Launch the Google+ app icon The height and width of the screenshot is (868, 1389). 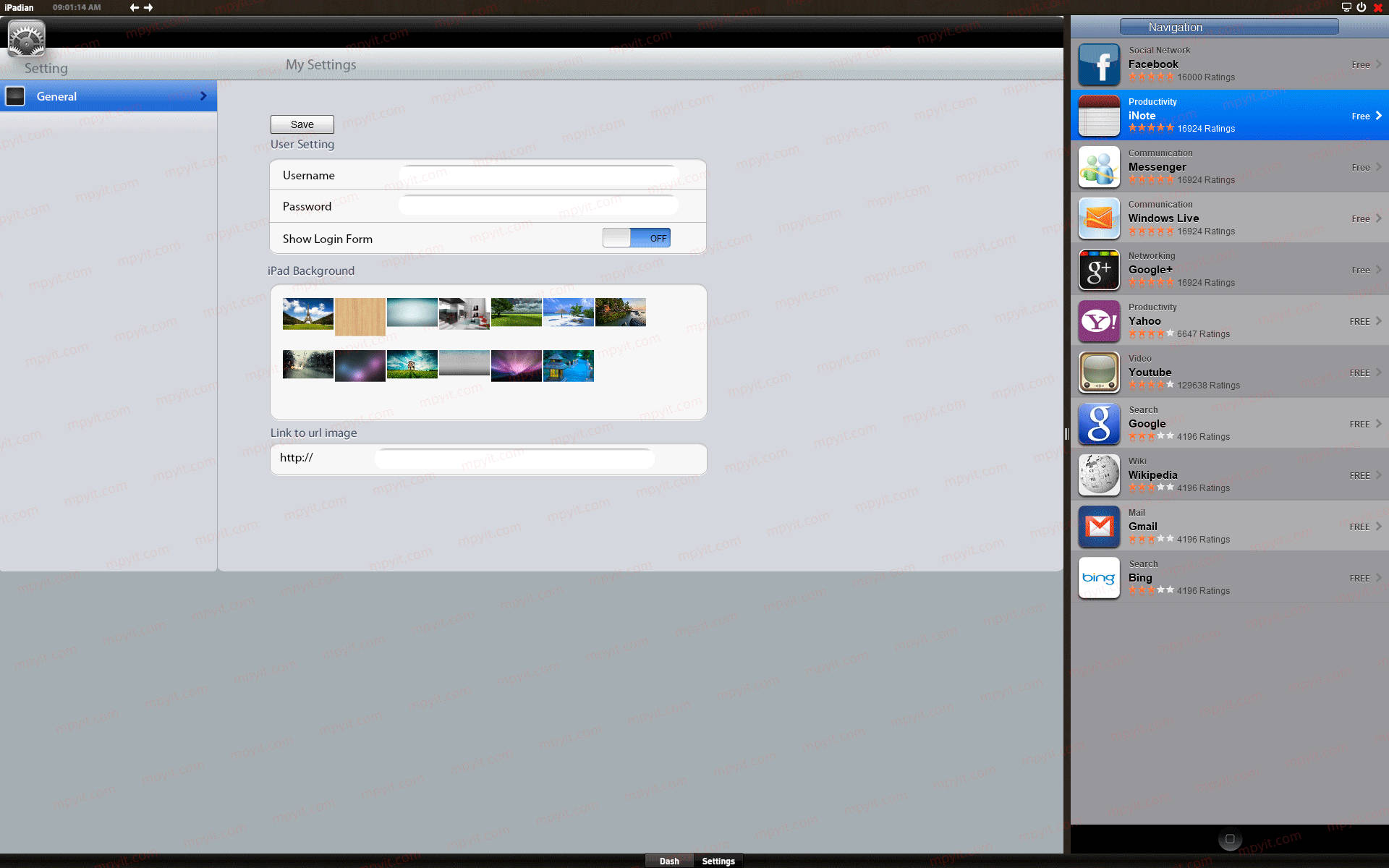[x=1099, y=270]
